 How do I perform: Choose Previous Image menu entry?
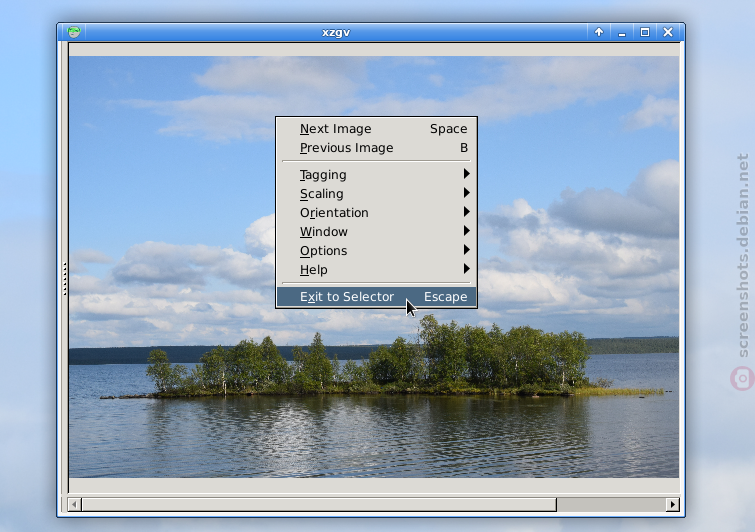coord(377,148)
